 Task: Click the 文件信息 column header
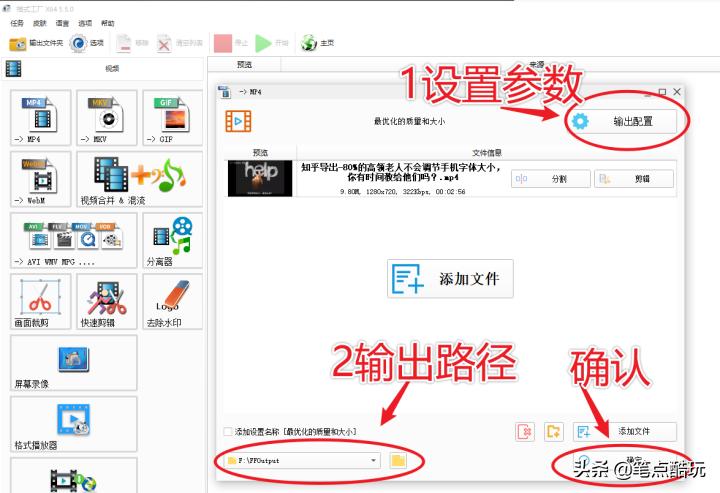pos(487,152)
